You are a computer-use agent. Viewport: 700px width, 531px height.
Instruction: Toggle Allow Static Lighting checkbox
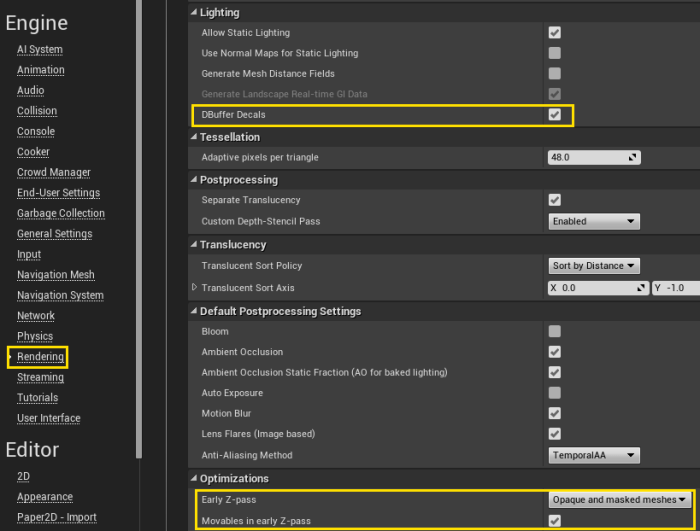(x=555, y=33)
